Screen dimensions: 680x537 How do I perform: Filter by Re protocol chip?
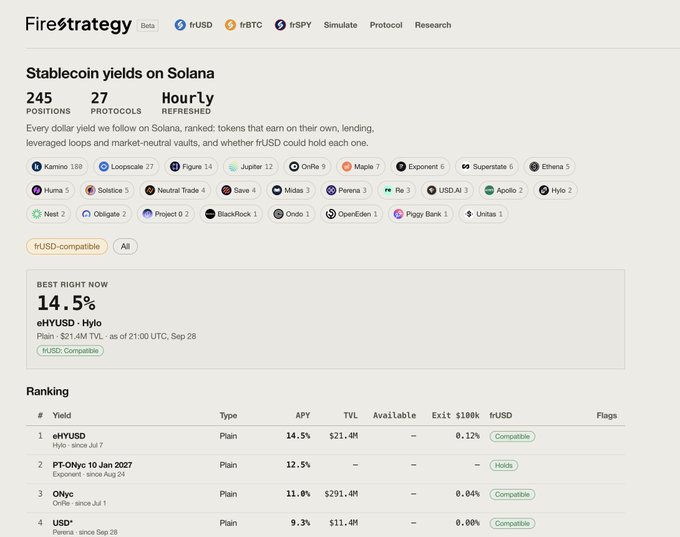pyautogui.click(x=397, y=190)
